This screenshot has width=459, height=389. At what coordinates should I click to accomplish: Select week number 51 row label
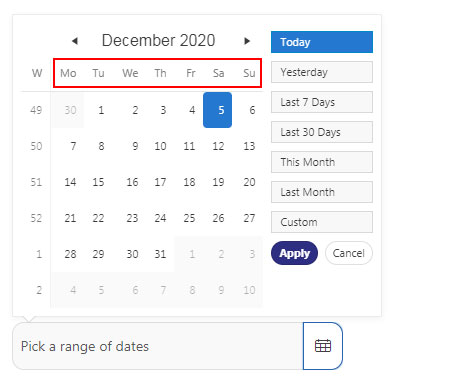pos(36,182)
